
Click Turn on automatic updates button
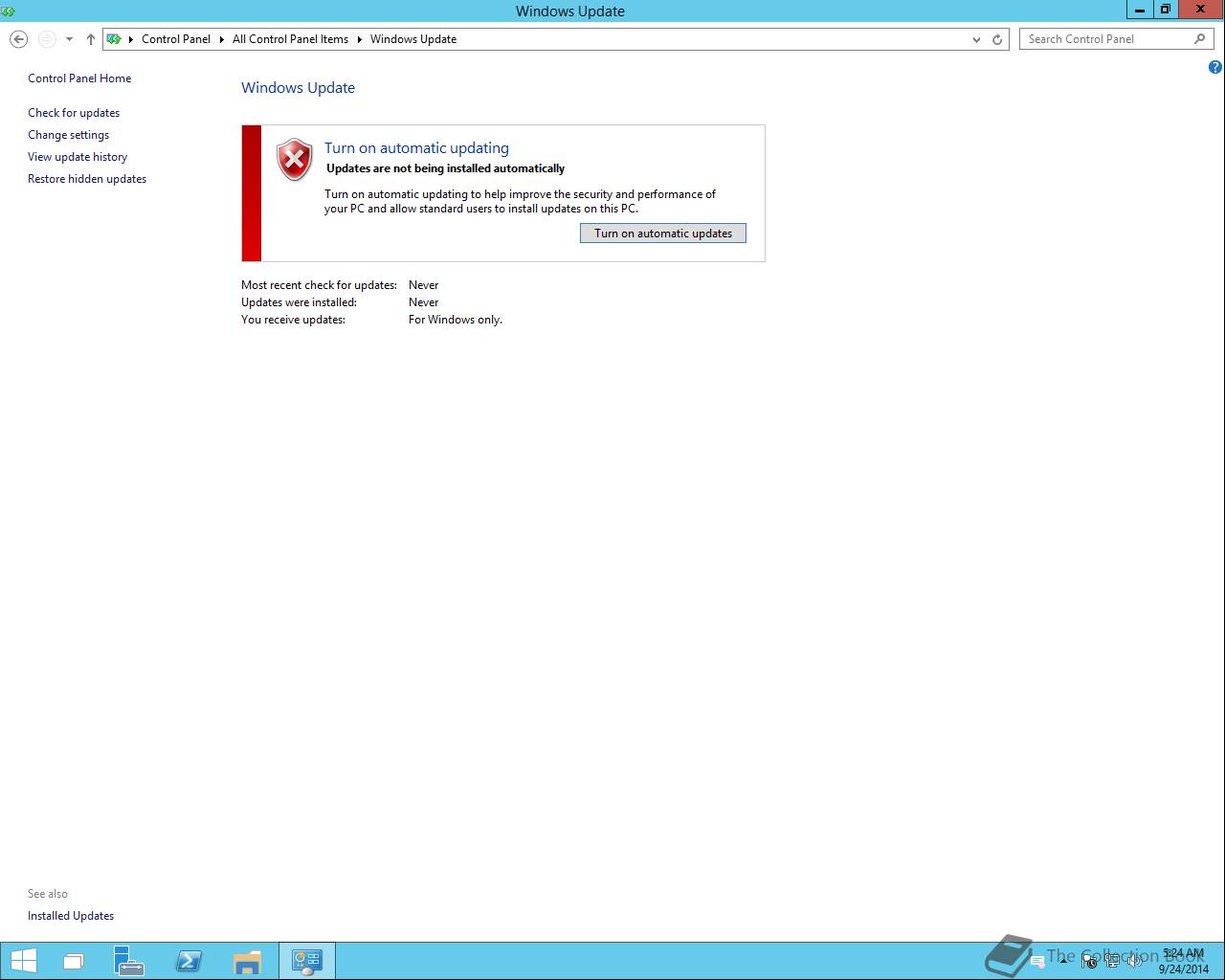coord(663,234)
